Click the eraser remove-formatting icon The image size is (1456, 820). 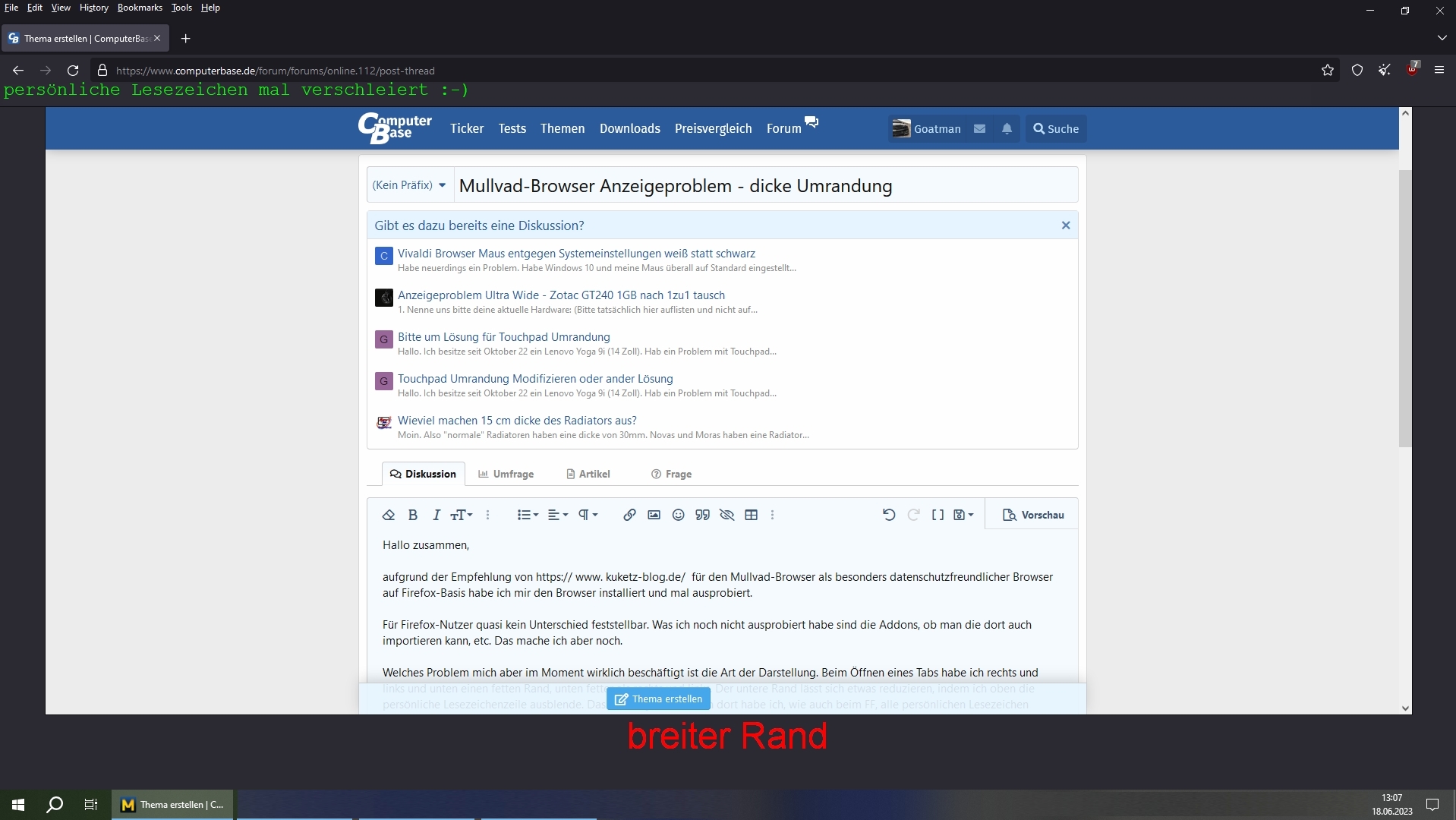tap(389, 515)
